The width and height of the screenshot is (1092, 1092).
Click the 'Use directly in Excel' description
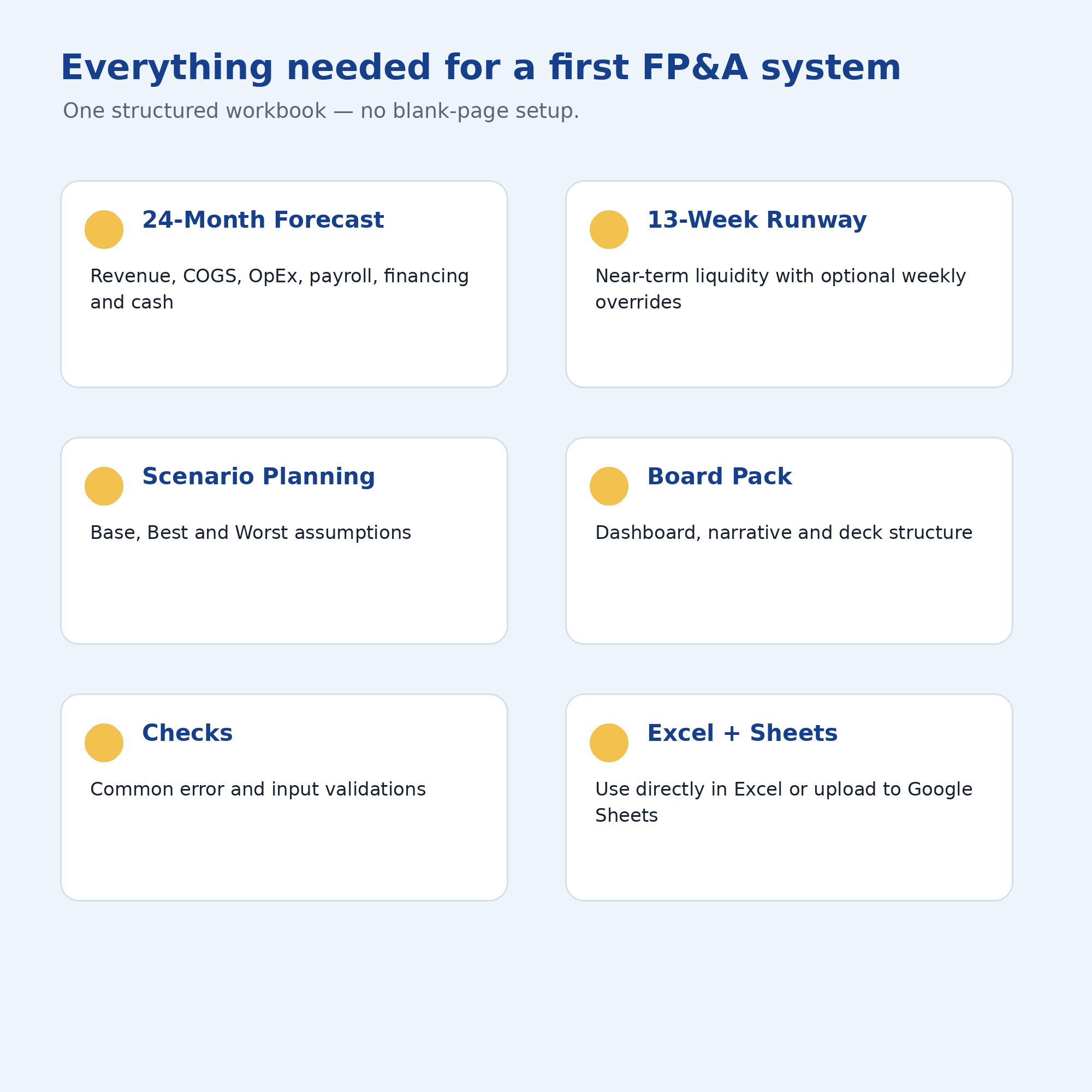784,803
